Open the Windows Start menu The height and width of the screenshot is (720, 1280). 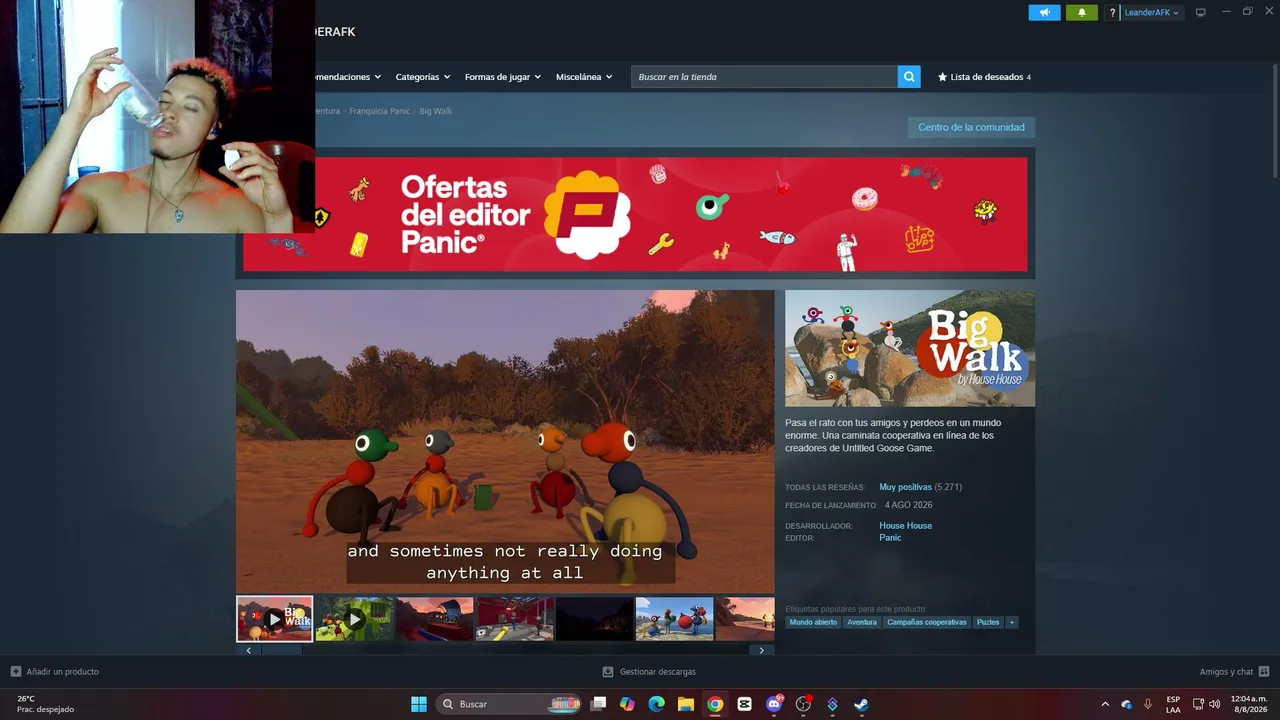pos(419,704)
